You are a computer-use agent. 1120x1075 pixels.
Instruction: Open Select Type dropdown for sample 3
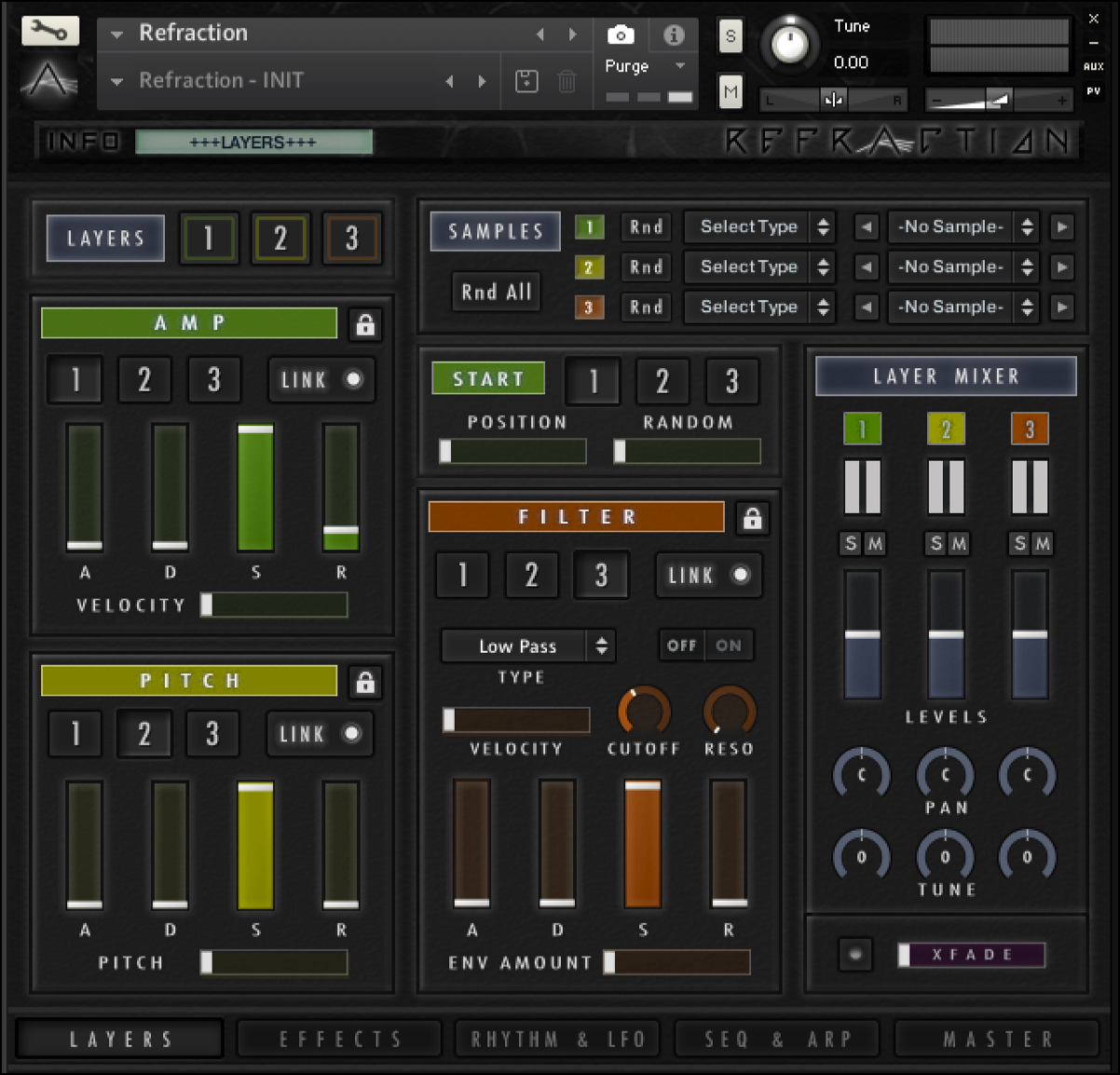[759, 307]
